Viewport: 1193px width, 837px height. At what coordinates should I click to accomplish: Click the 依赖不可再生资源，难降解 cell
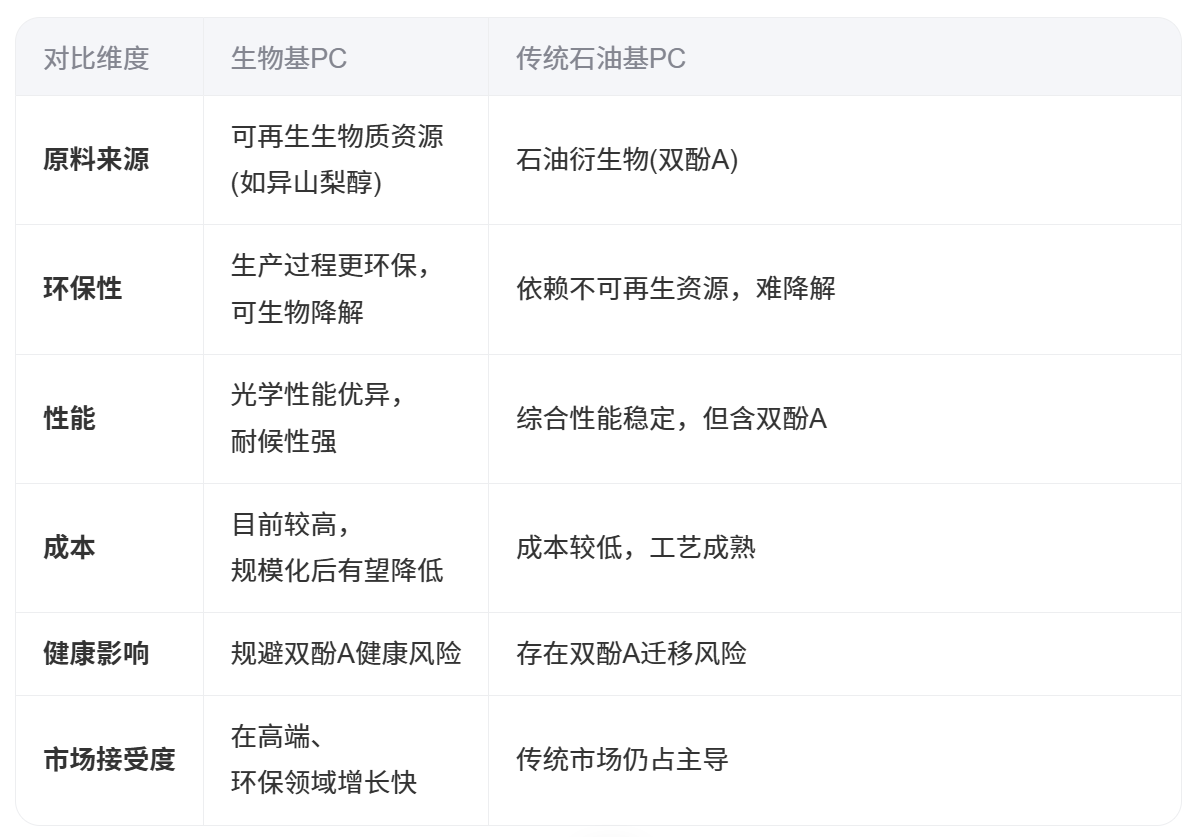(x=675, y=289)
